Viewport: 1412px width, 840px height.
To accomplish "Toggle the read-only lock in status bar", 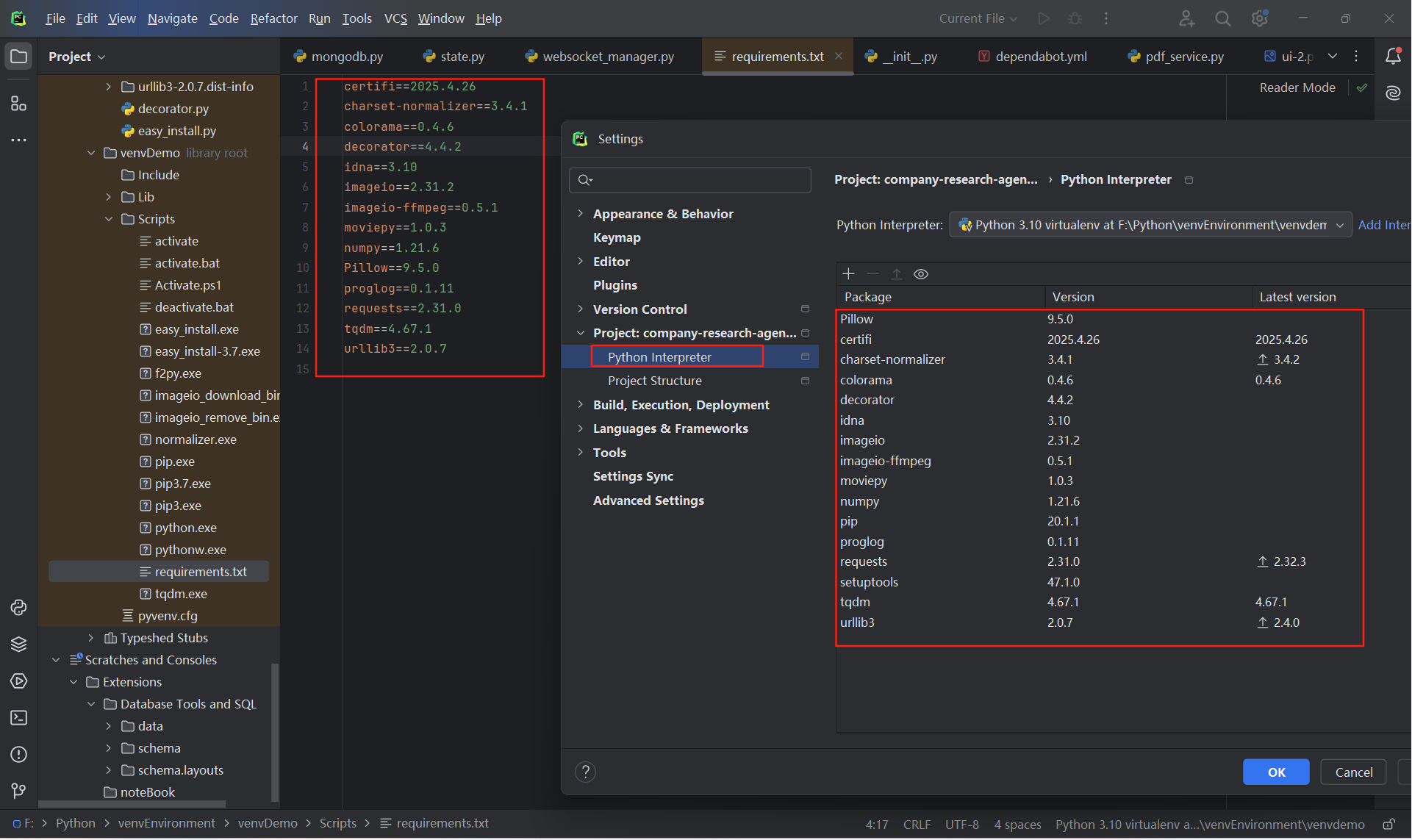I will (x=1388, y=825).
